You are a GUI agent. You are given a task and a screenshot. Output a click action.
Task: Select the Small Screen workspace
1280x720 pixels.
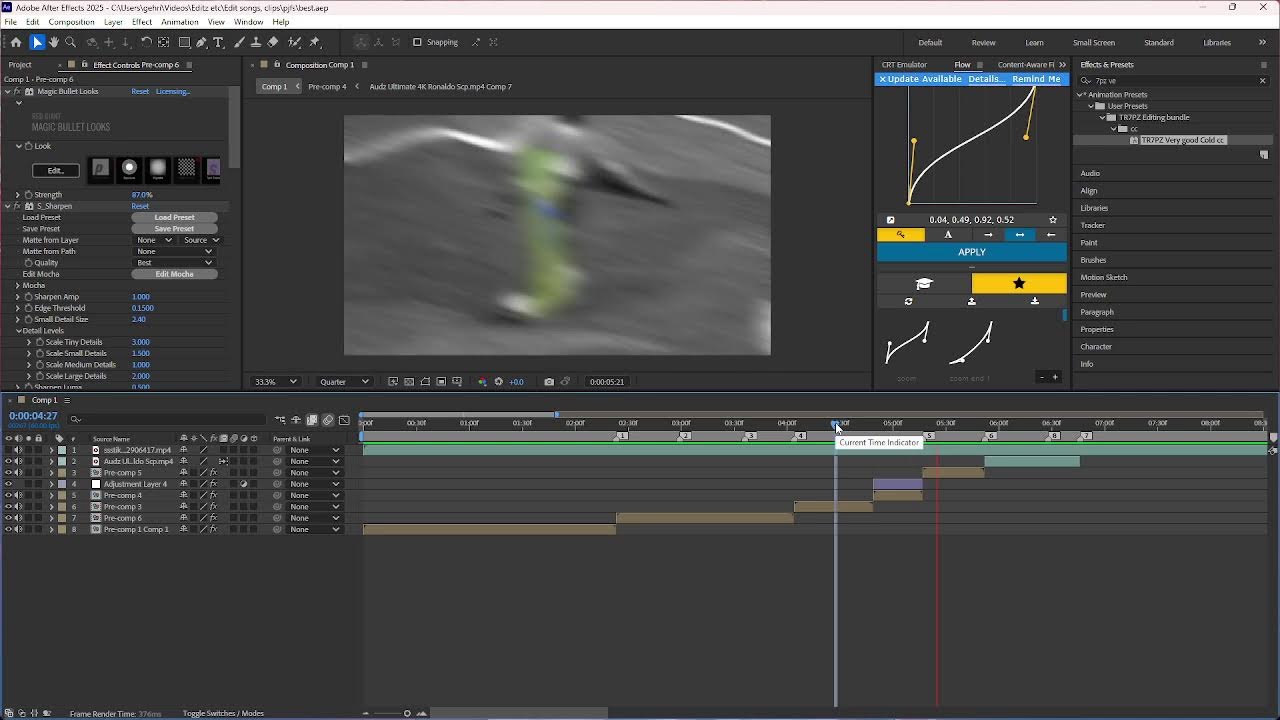[x=1094, y=43]
